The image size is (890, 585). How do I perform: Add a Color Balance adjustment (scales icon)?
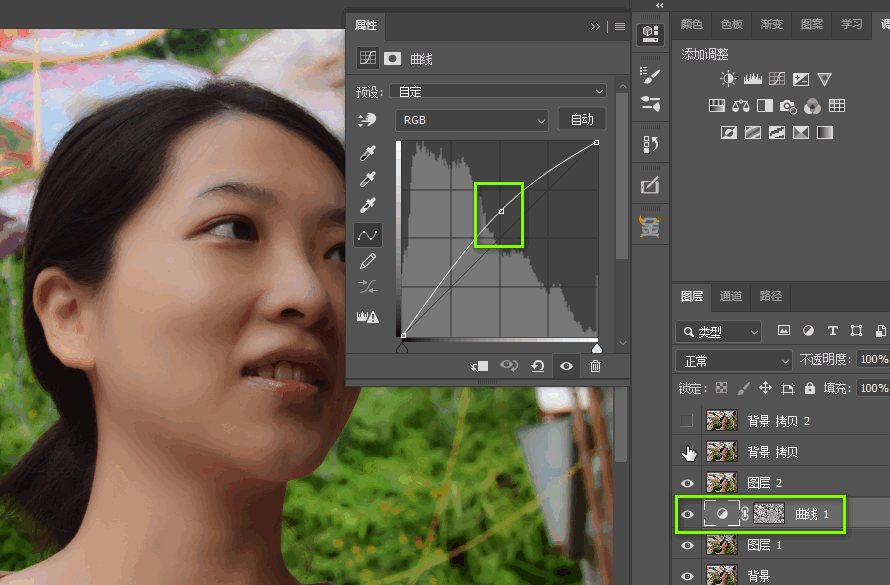[740, 106]
